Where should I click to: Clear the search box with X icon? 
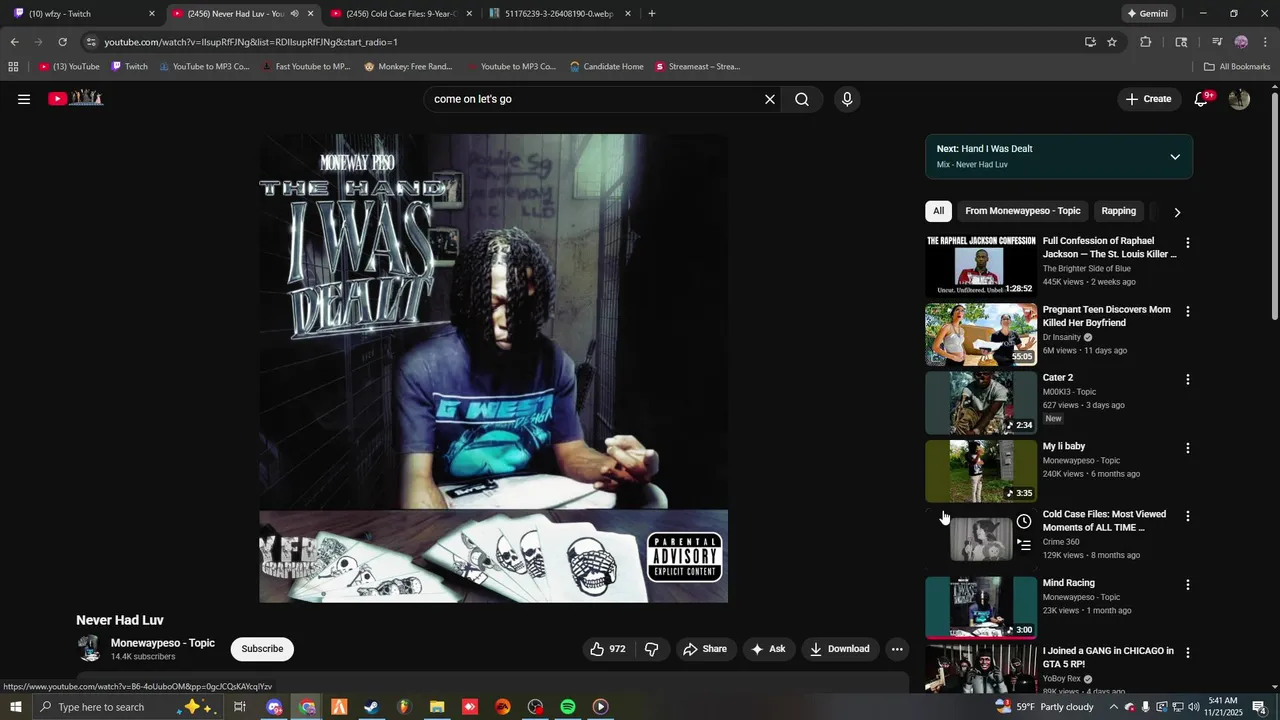click(x=770, y=99)
